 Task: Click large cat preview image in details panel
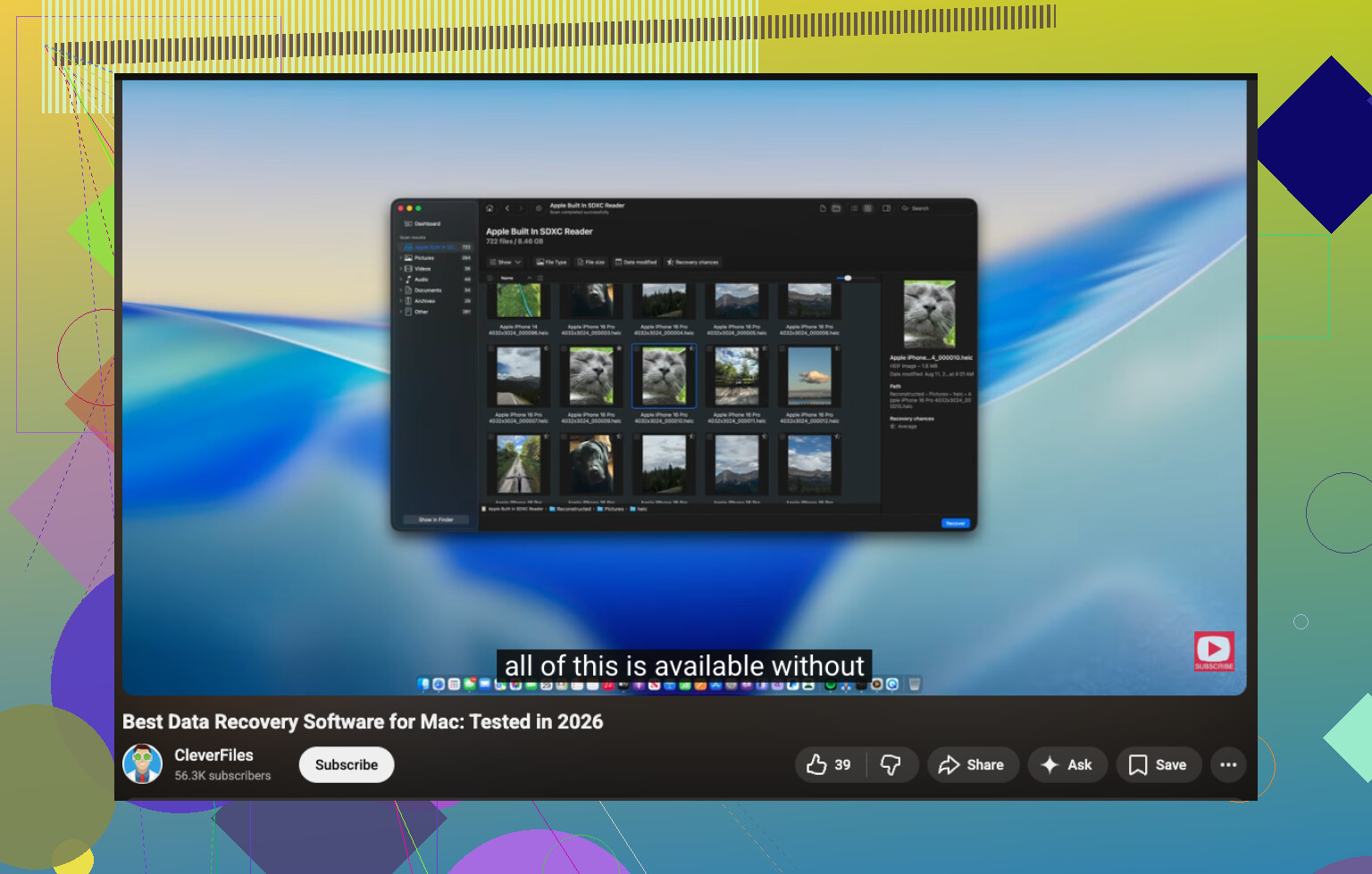point(930,313)
